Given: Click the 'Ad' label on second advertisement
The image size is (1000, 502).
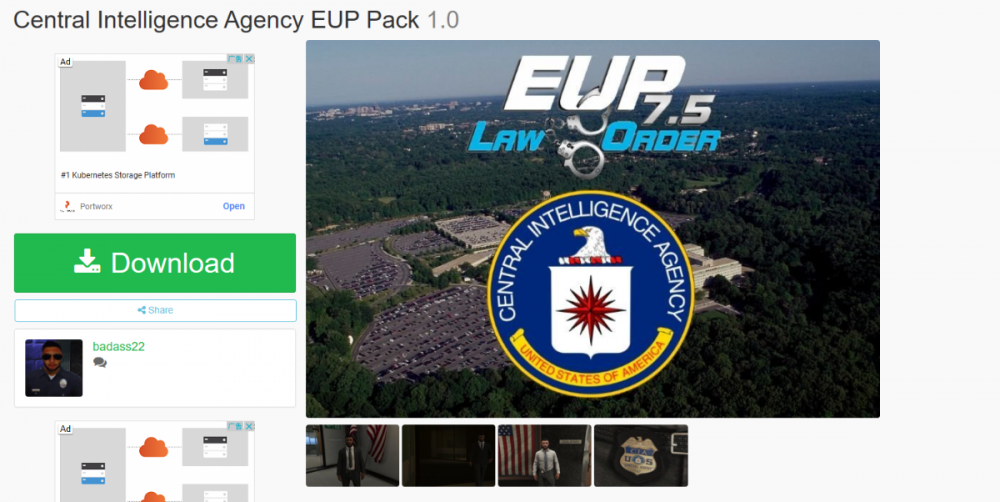Looking at the screenshot, I should tap(65, 429).
